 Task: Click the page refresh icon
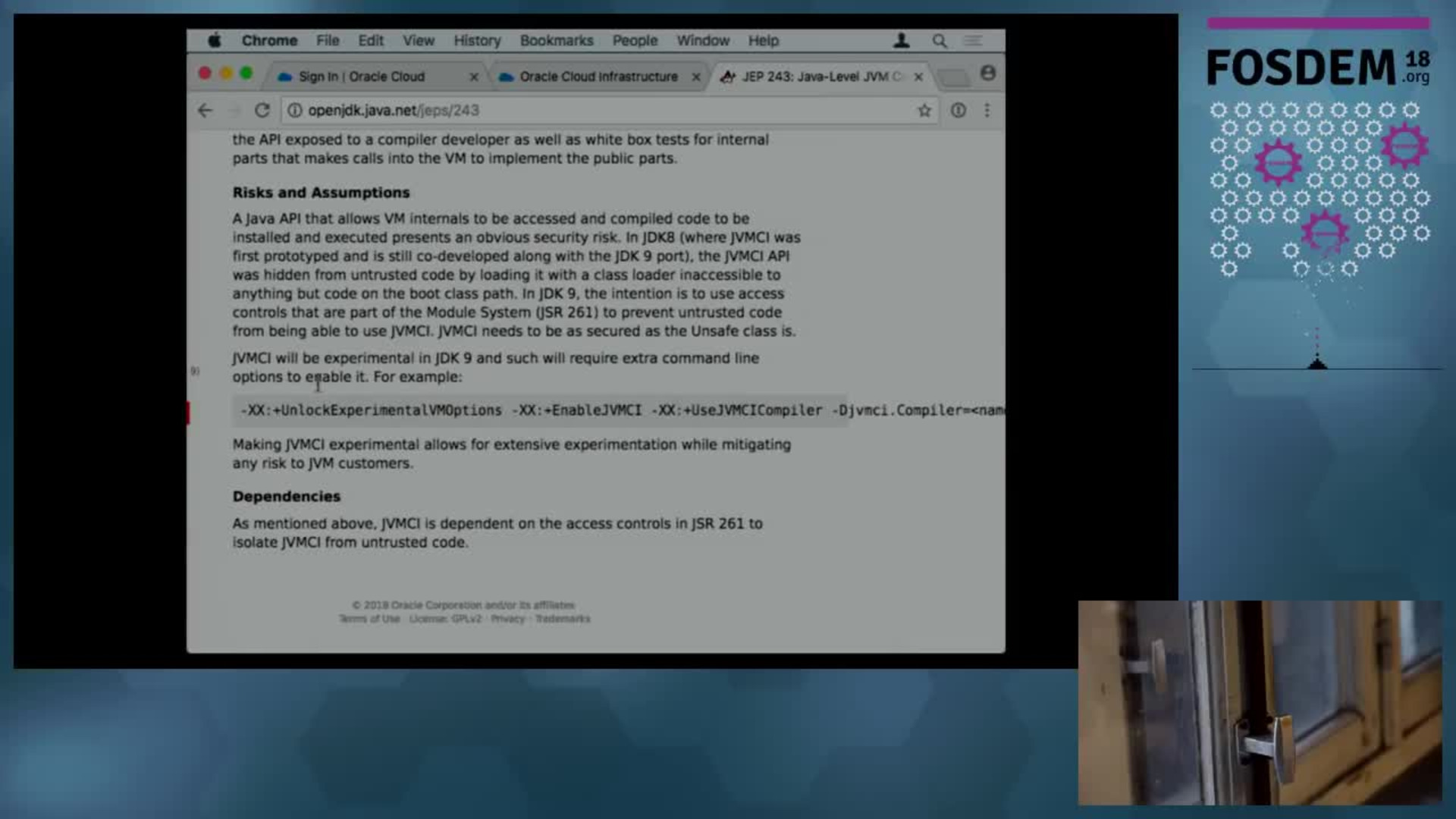point(262,110)
